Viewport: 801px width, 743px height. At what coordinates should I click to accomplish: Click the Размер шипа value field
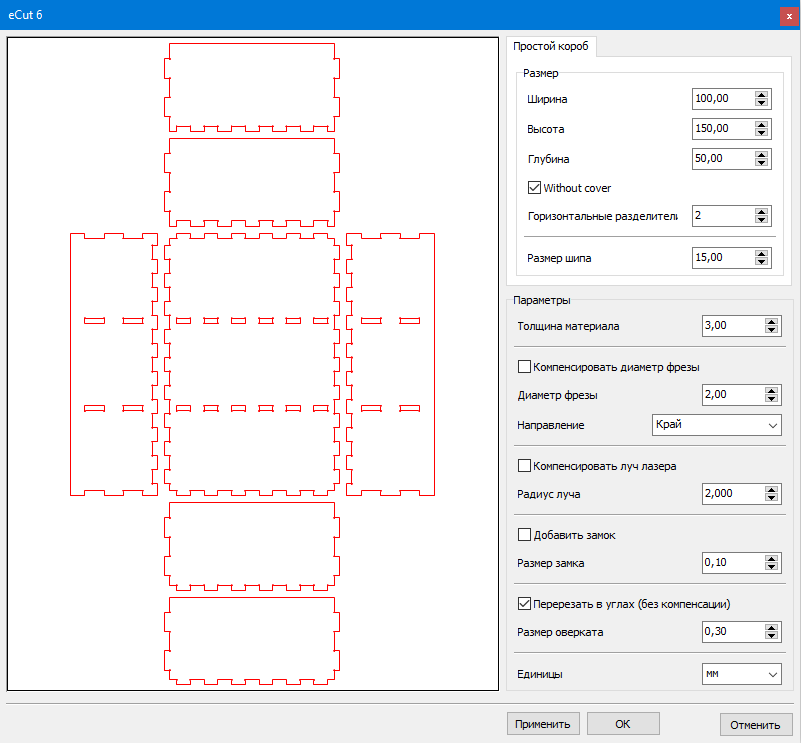pyautogui.click(x=723, y=258)
